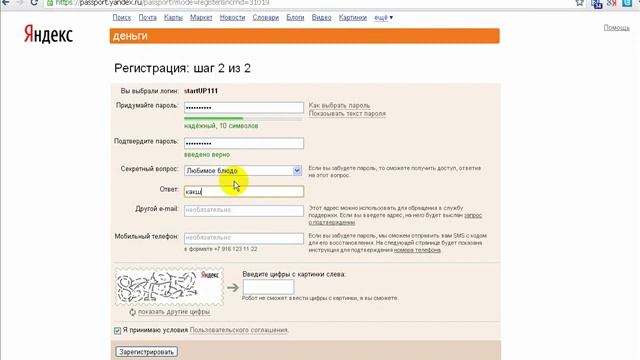
Task: Open the Видео navigation link
Action: pyautogui.click(x=321, y=18)
